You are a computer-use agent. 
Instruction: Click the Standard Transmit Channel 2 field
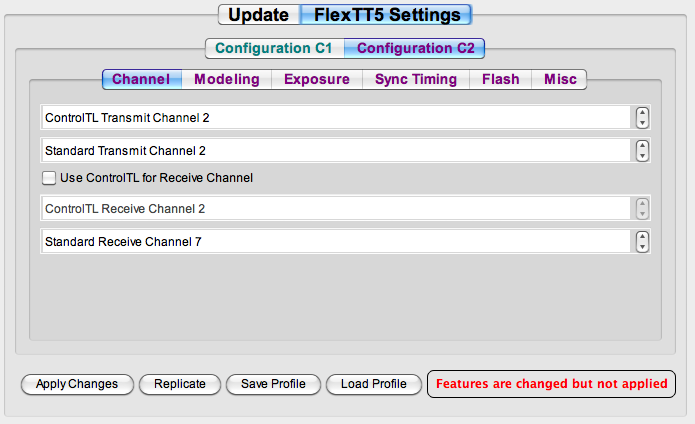tap(336, 151)
